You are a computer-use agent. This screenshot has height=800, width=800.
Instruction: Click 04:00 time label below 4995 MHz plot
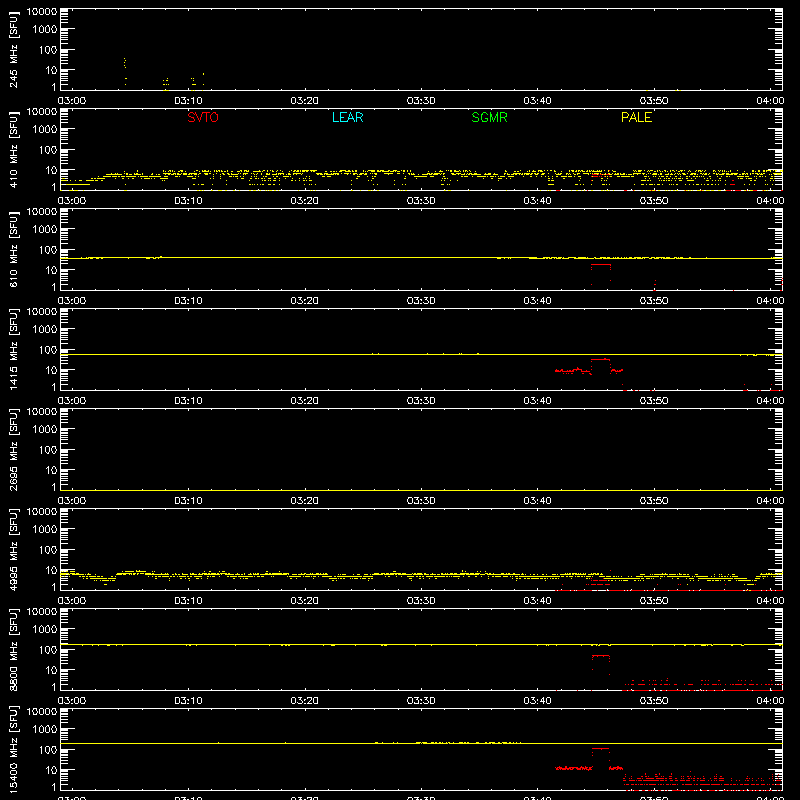click(x=770, y=601)
